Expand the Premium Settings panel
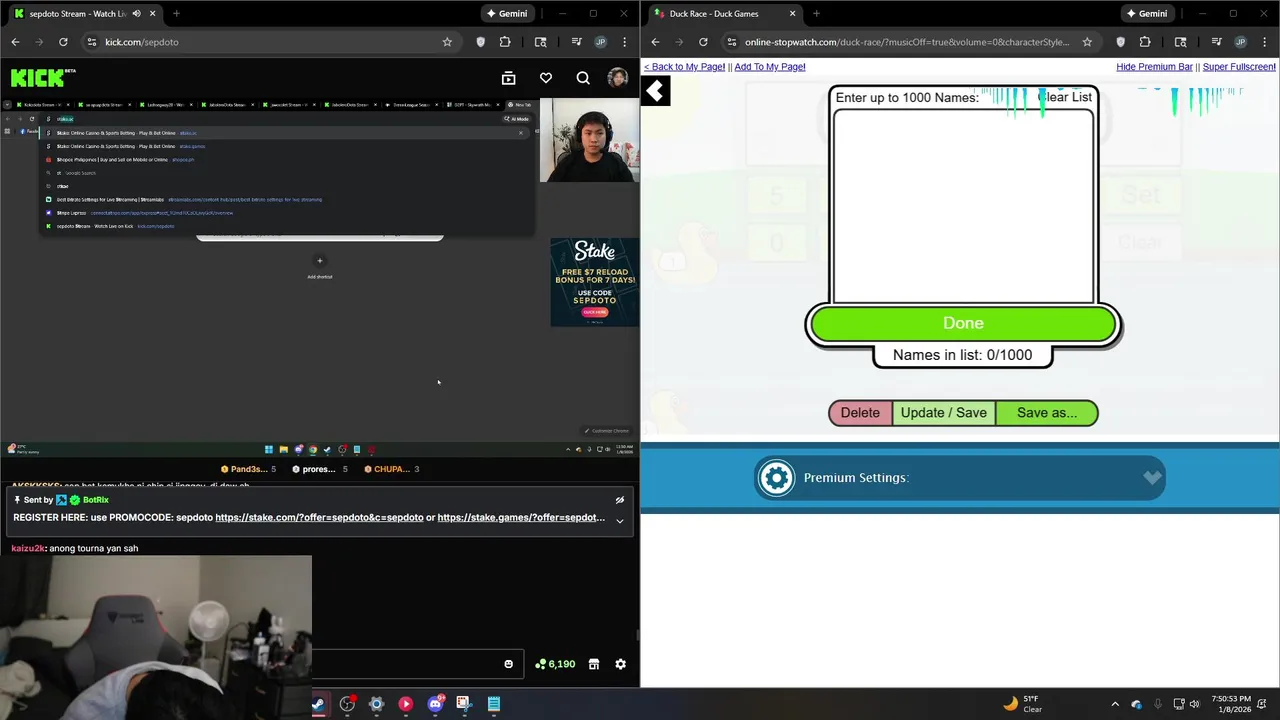The image size is (1280, 720). click(x=1152, y=478)
